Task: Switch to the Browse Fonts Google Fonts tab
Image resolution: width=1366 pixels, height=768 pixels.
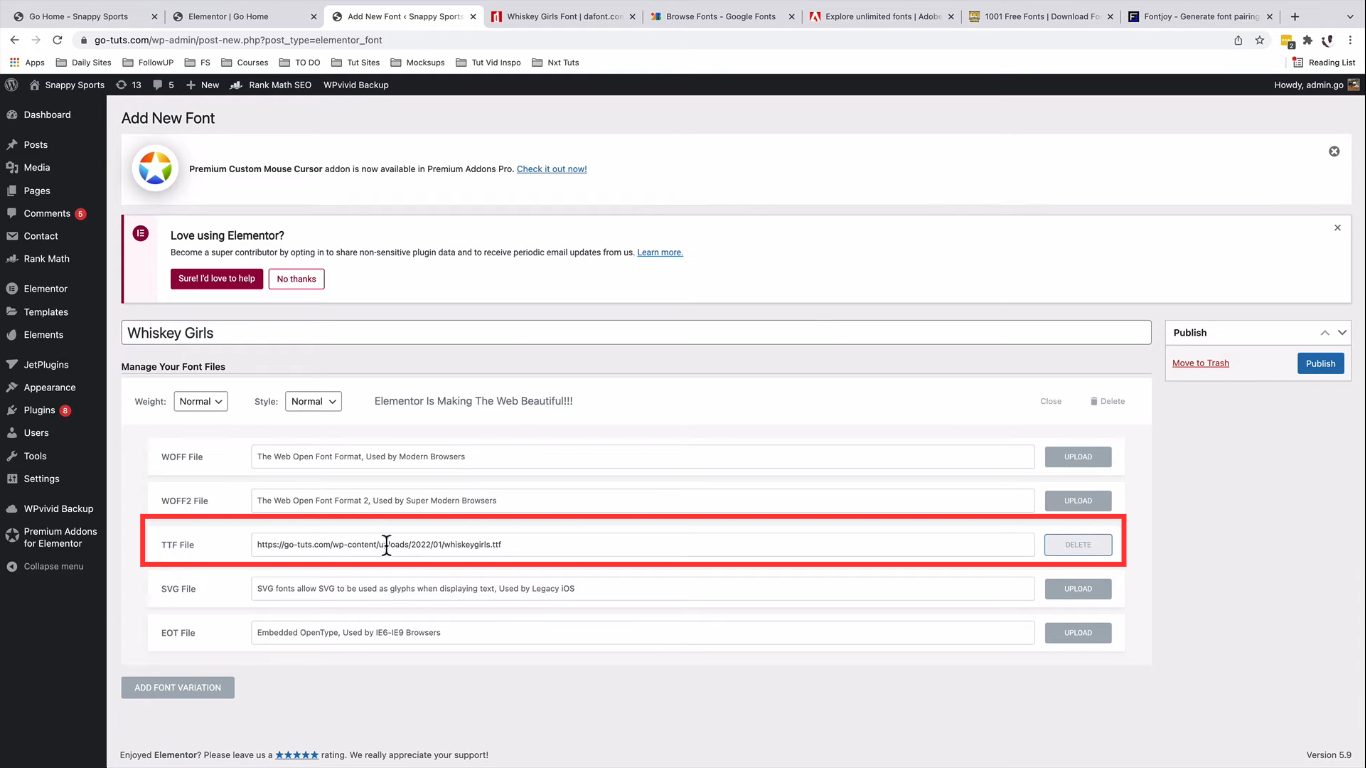Action: [722, 17]
